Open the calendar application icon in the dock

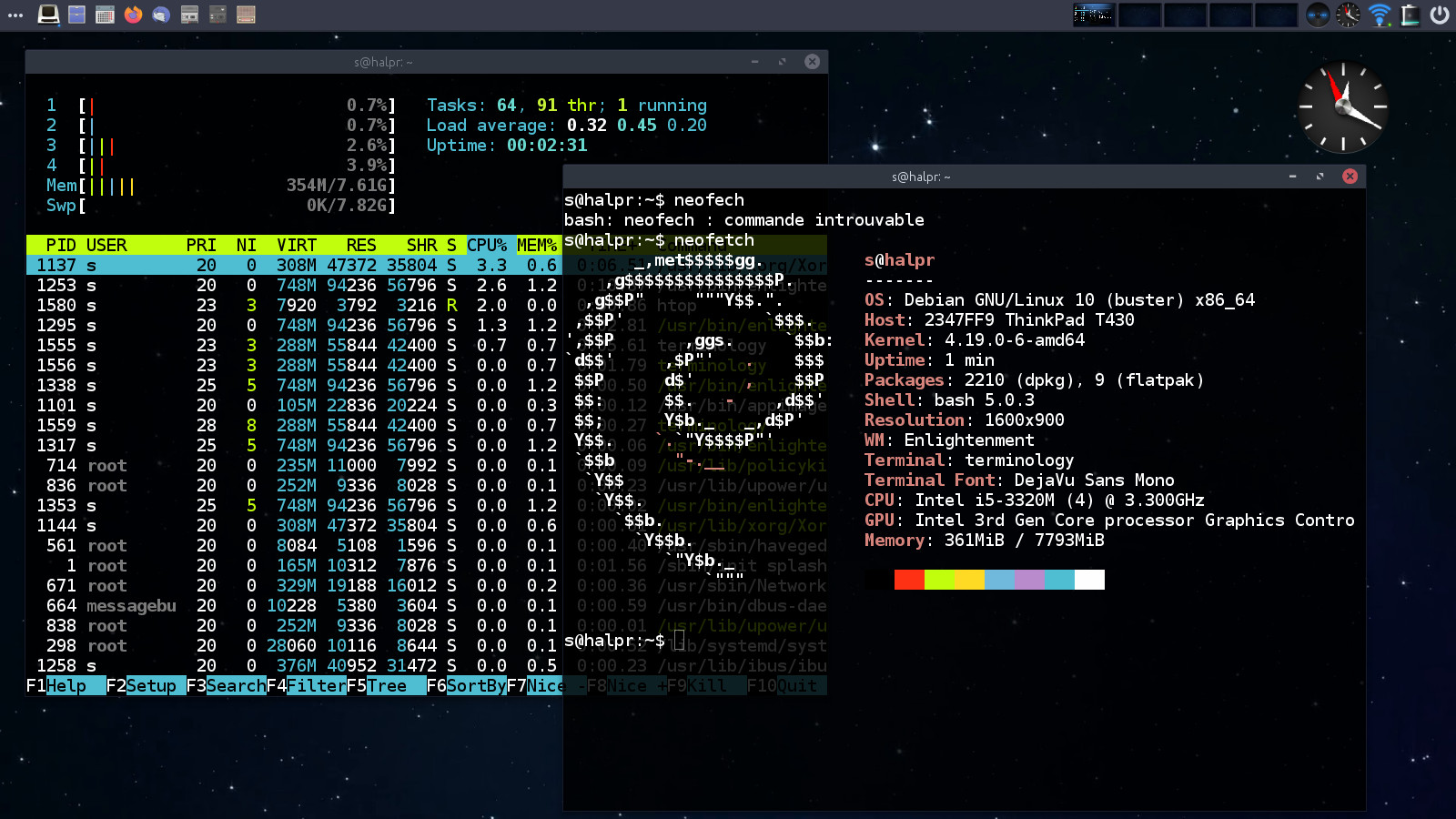click(x=106, y=15)
